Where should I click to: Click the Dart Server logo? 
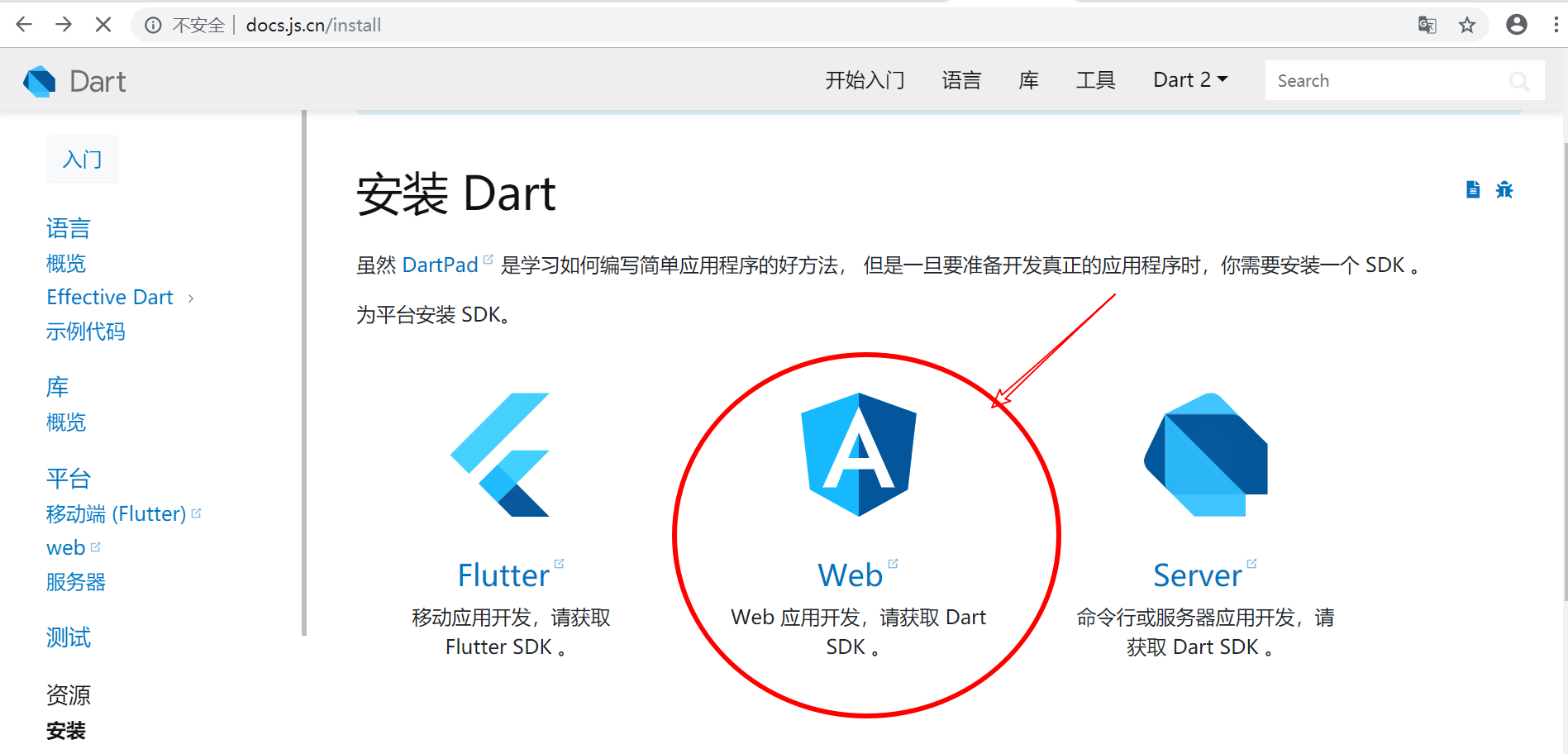pos(1206,455)
